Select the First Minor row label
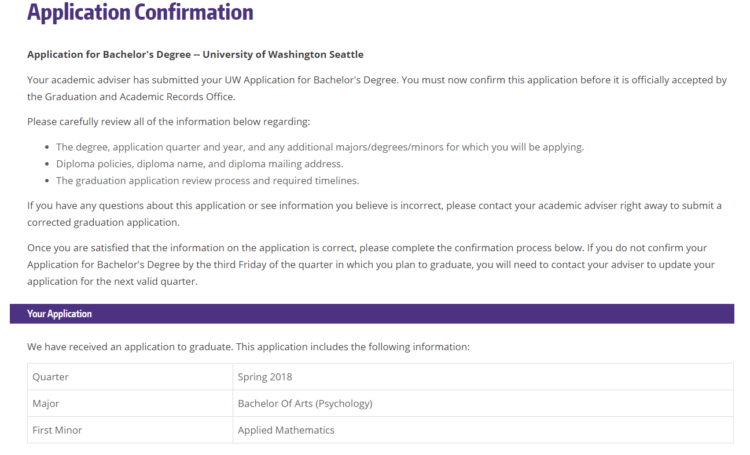 tap(57, 430)
